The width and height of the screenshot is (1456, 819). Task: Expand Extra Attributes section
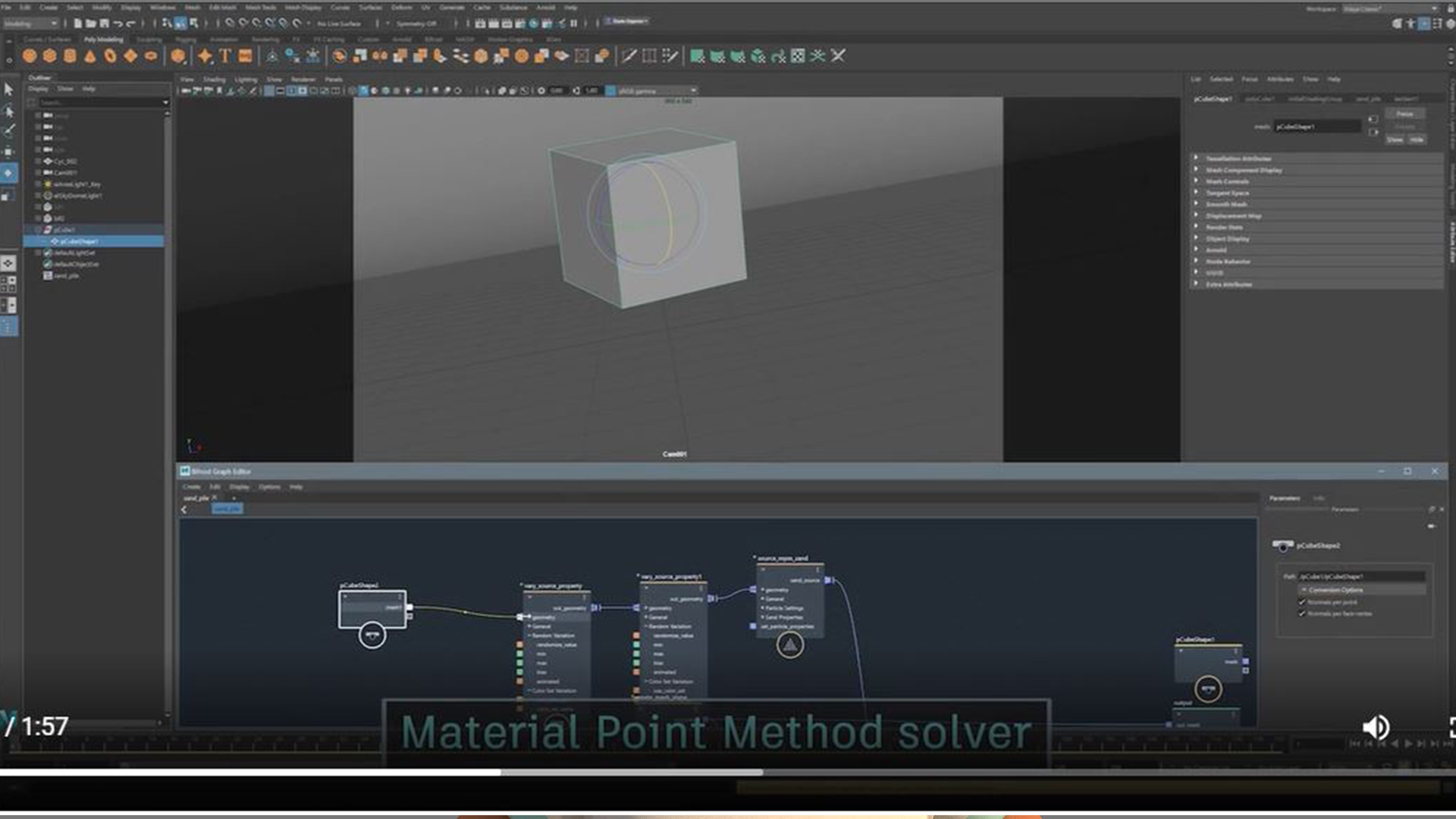point(1316,284)
